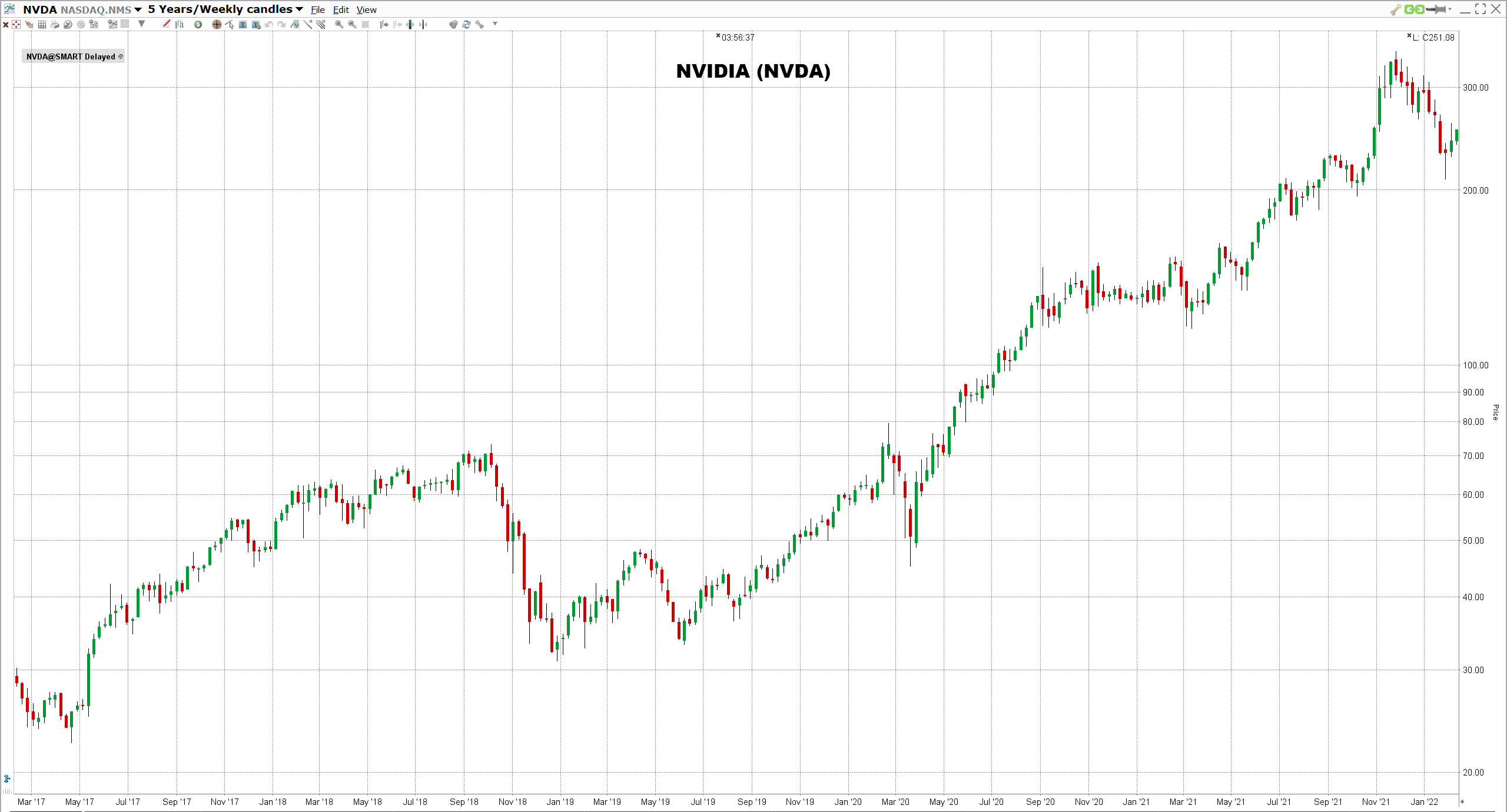Open the File menu
The height and width of the screenshot is (812, 1507).
(318, 10)
